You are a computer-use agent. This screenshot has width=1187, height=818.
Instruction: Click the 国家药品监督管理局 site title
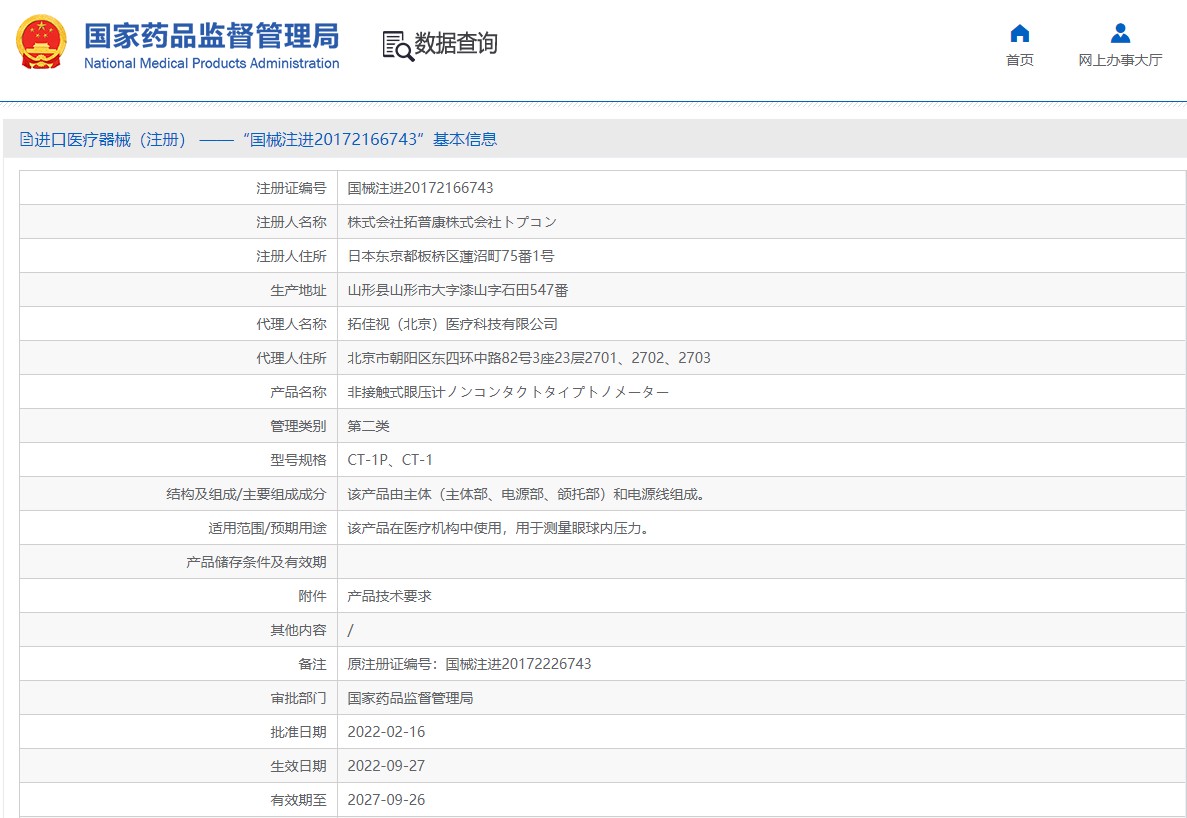[x=212, y=36]
